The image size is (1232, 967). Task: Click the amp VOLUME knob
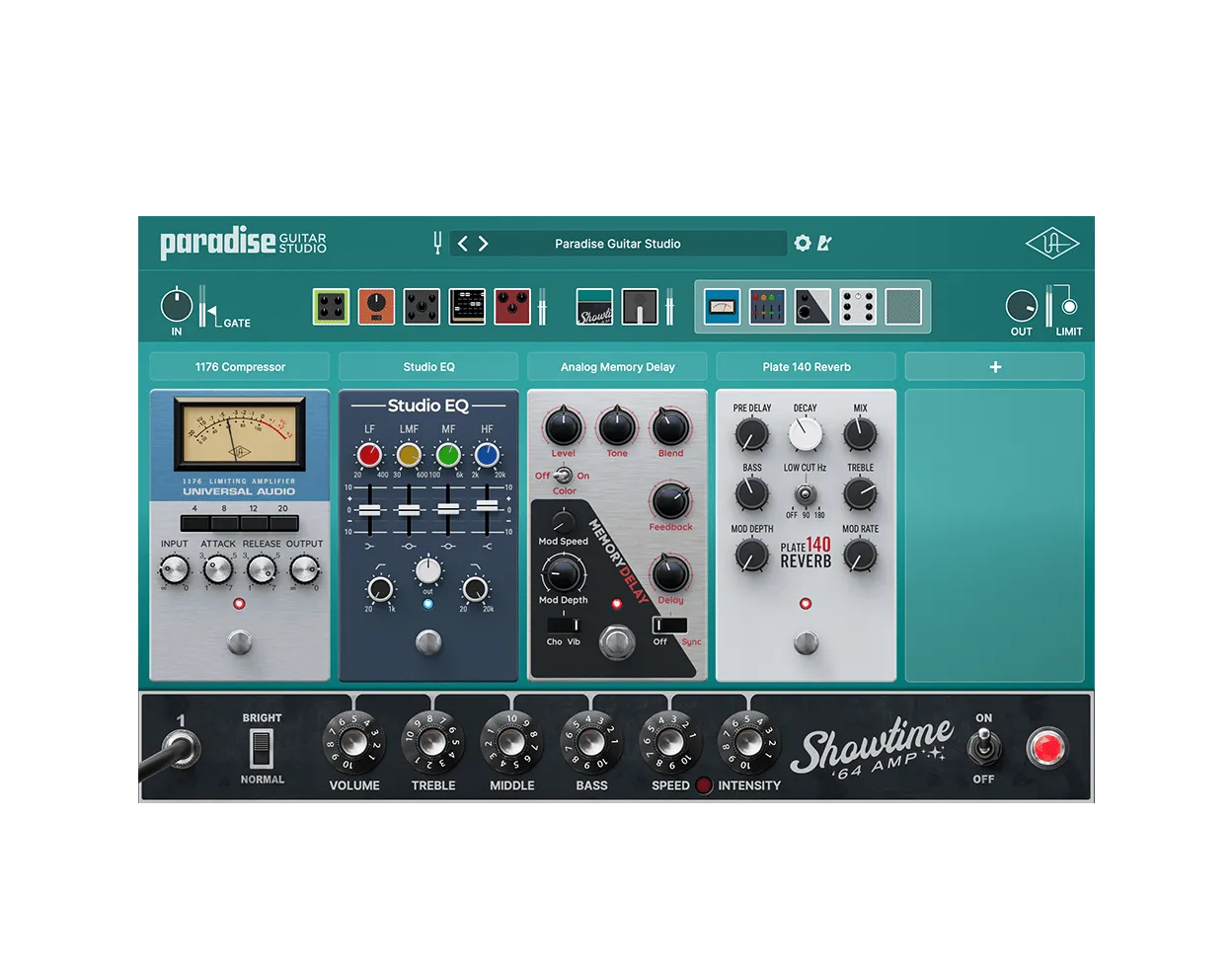point(353,743)
